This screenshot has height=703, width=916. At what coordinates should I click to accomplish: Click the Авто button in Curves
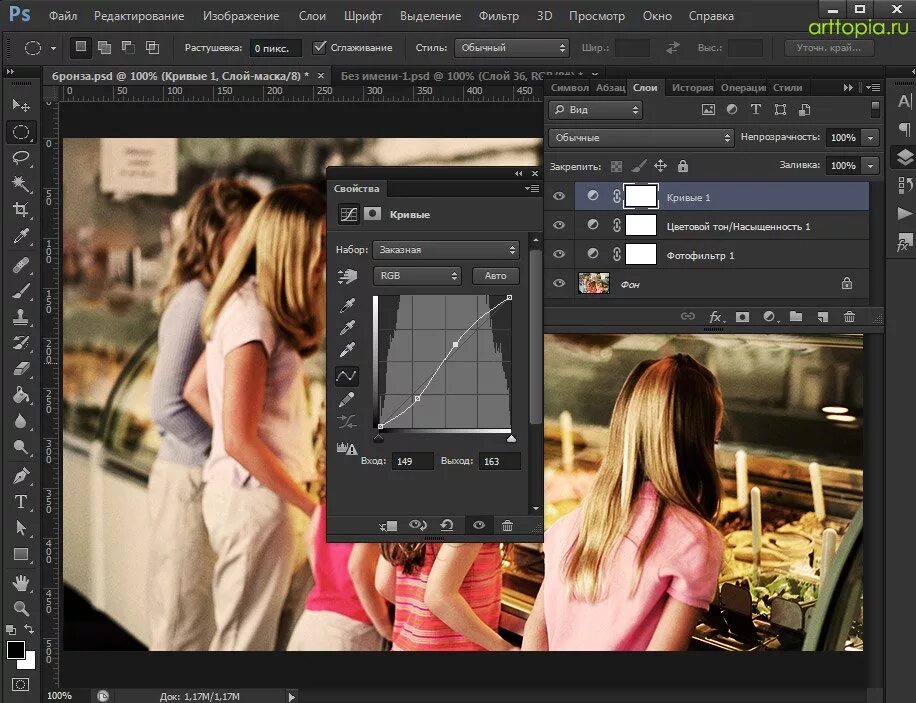click(495, 276)
